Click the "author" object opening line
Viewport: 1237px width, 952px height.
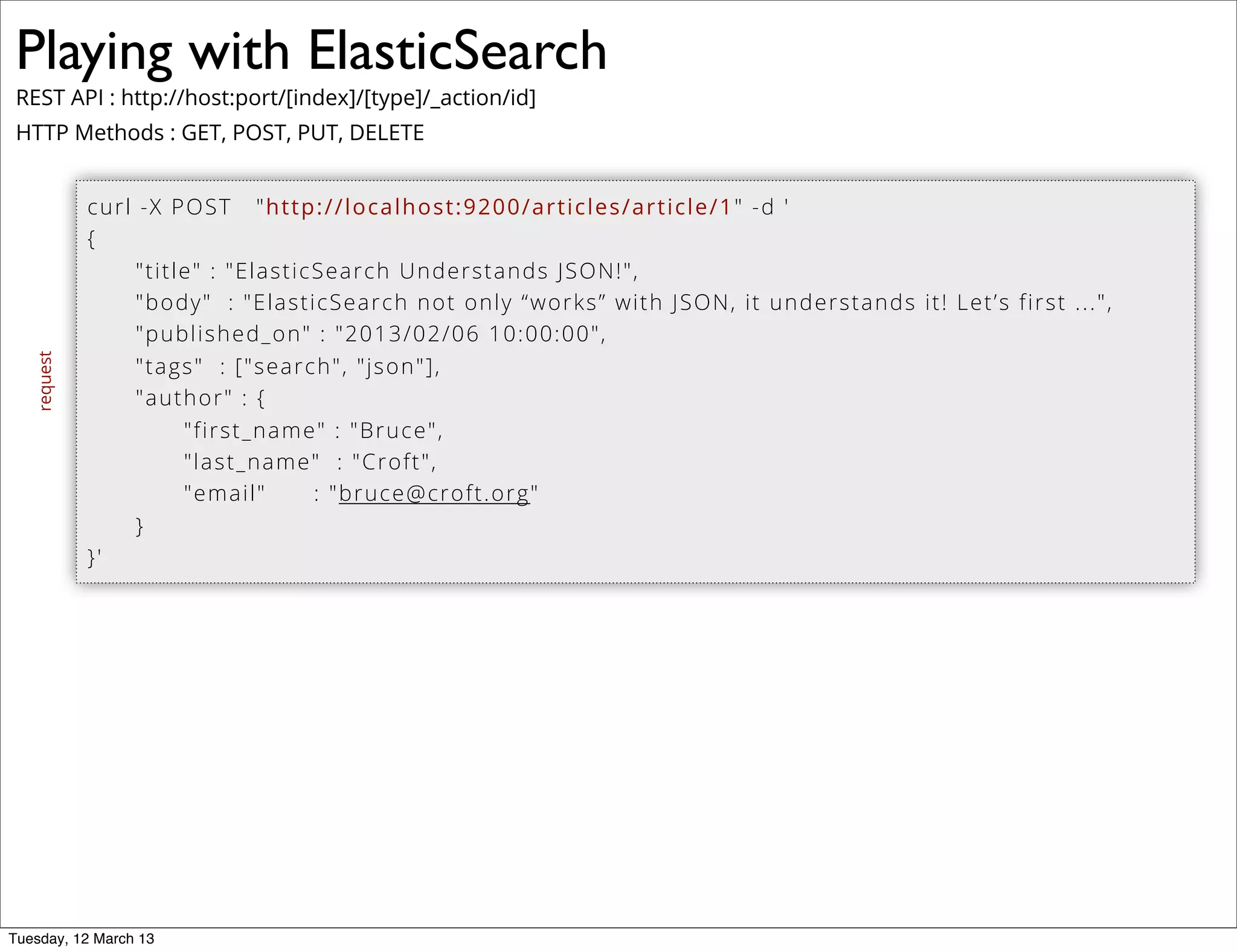coord(201,399)
